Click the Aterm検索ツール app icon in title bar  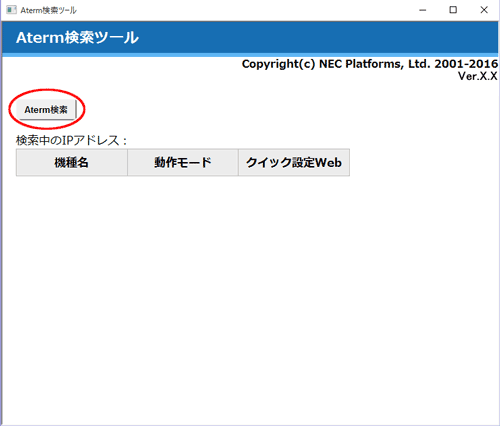point(11,10)
